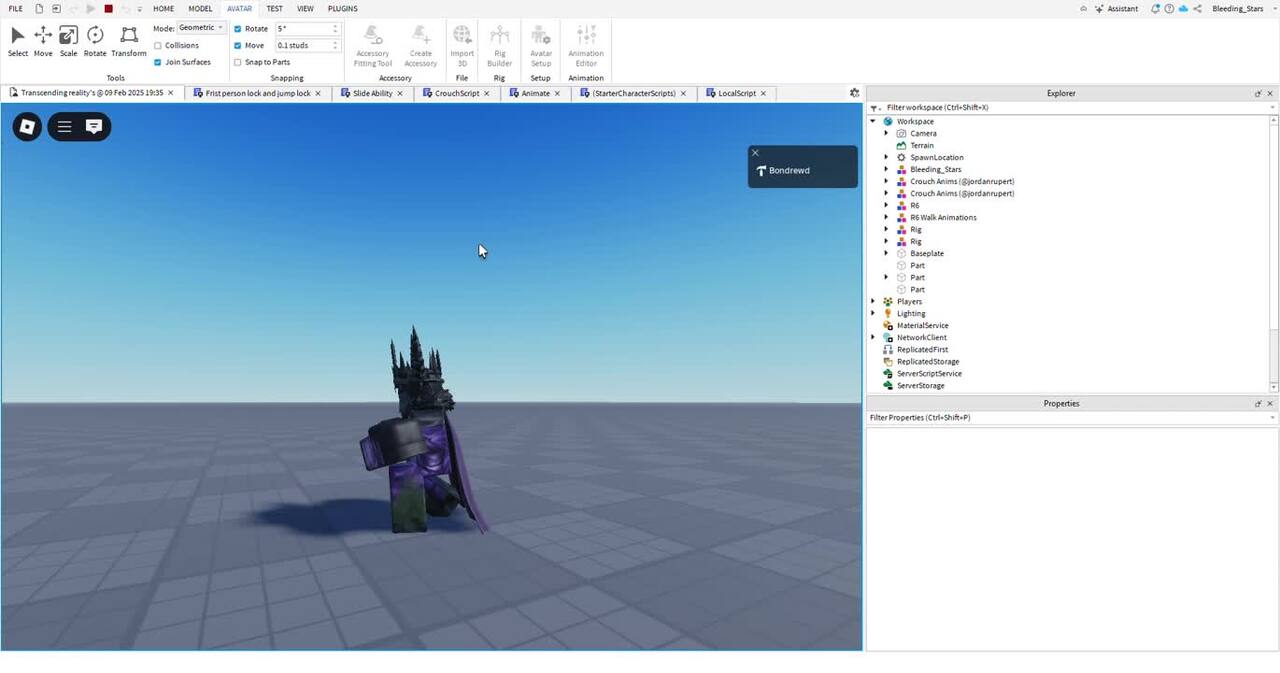
Task: Expand the Bleeding_Stars model node
Action: click(x=886, y=169)
